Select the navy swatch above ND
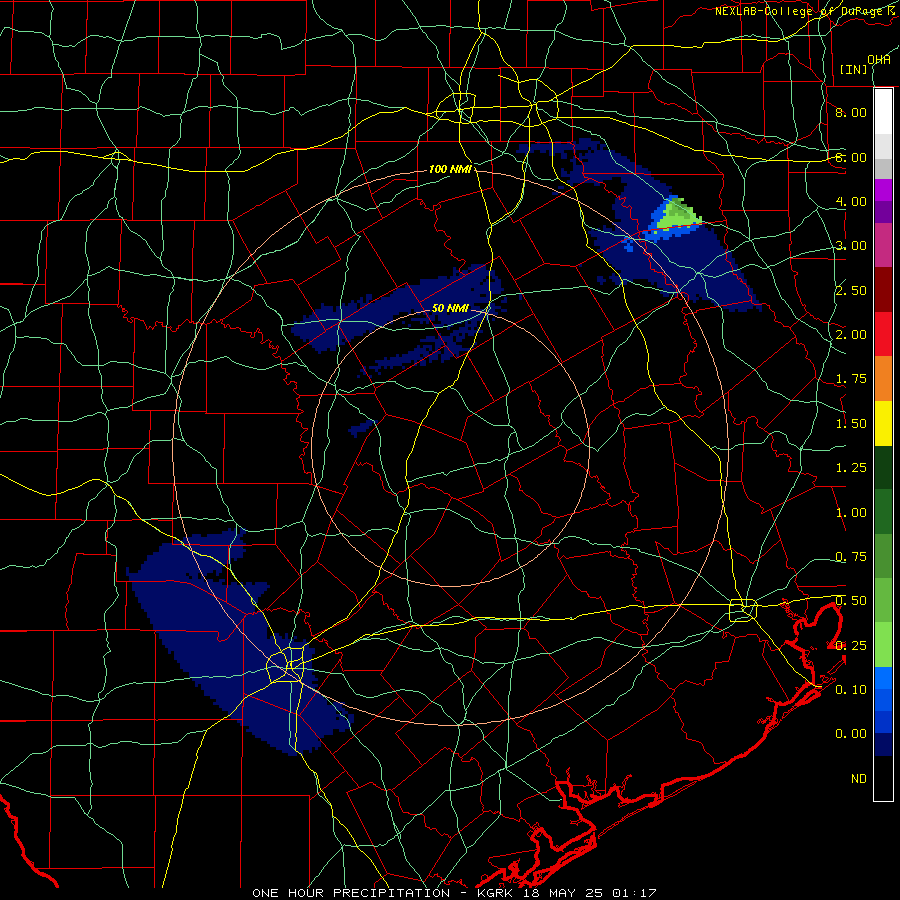This screenshot has width=900, height=900. [x=883, y=744]
